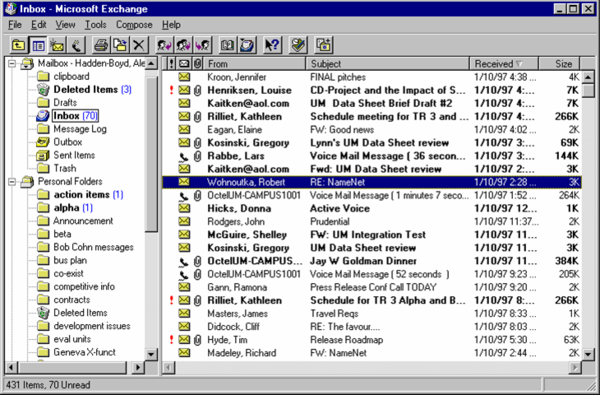Click the envelope icon for Kroon, Jennifer message
Viewport: 600px width, 395px height.
pyautogui.click(x=184, y=77)
